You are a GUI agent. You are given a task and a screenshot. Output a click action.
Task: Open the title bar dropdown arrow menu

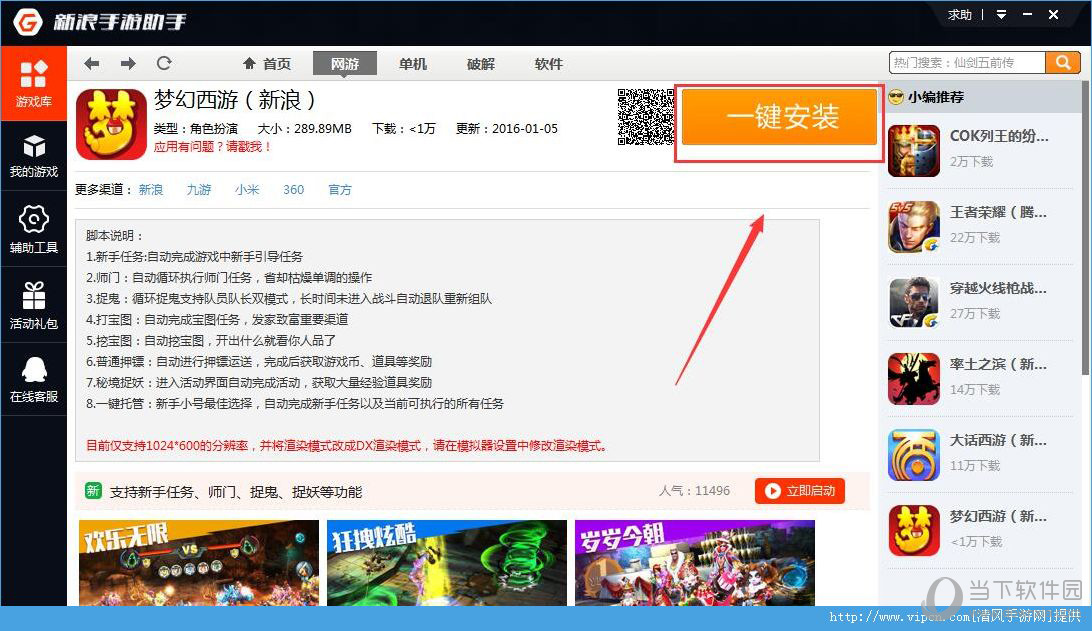pyautogui.click(x=1000, y=15)
